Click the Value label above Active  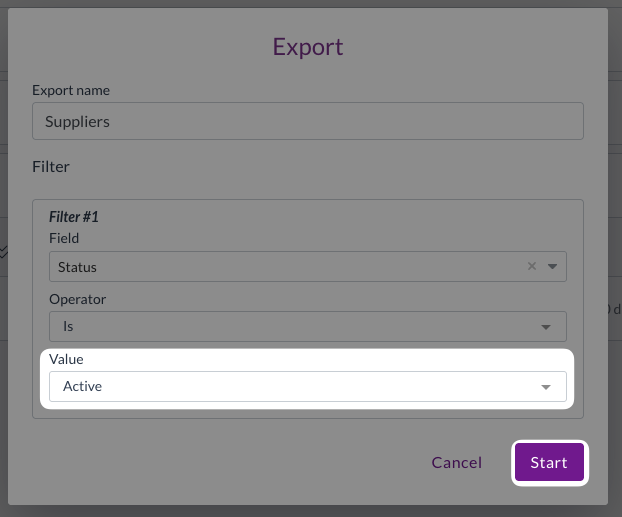66,358
